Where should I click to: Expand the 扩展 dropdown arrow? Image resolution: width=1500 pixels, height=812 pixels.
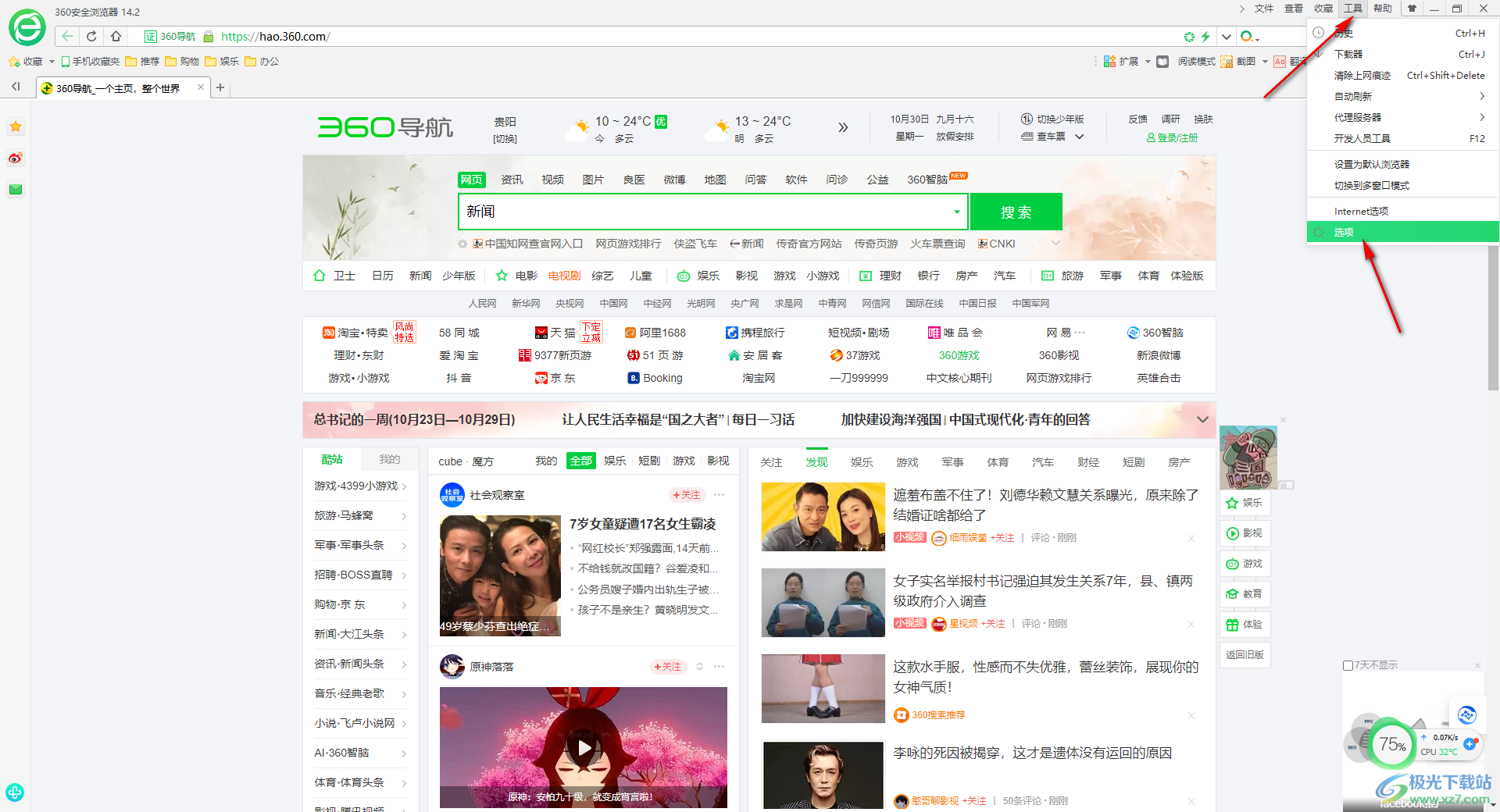click(x=1148, y=62)
